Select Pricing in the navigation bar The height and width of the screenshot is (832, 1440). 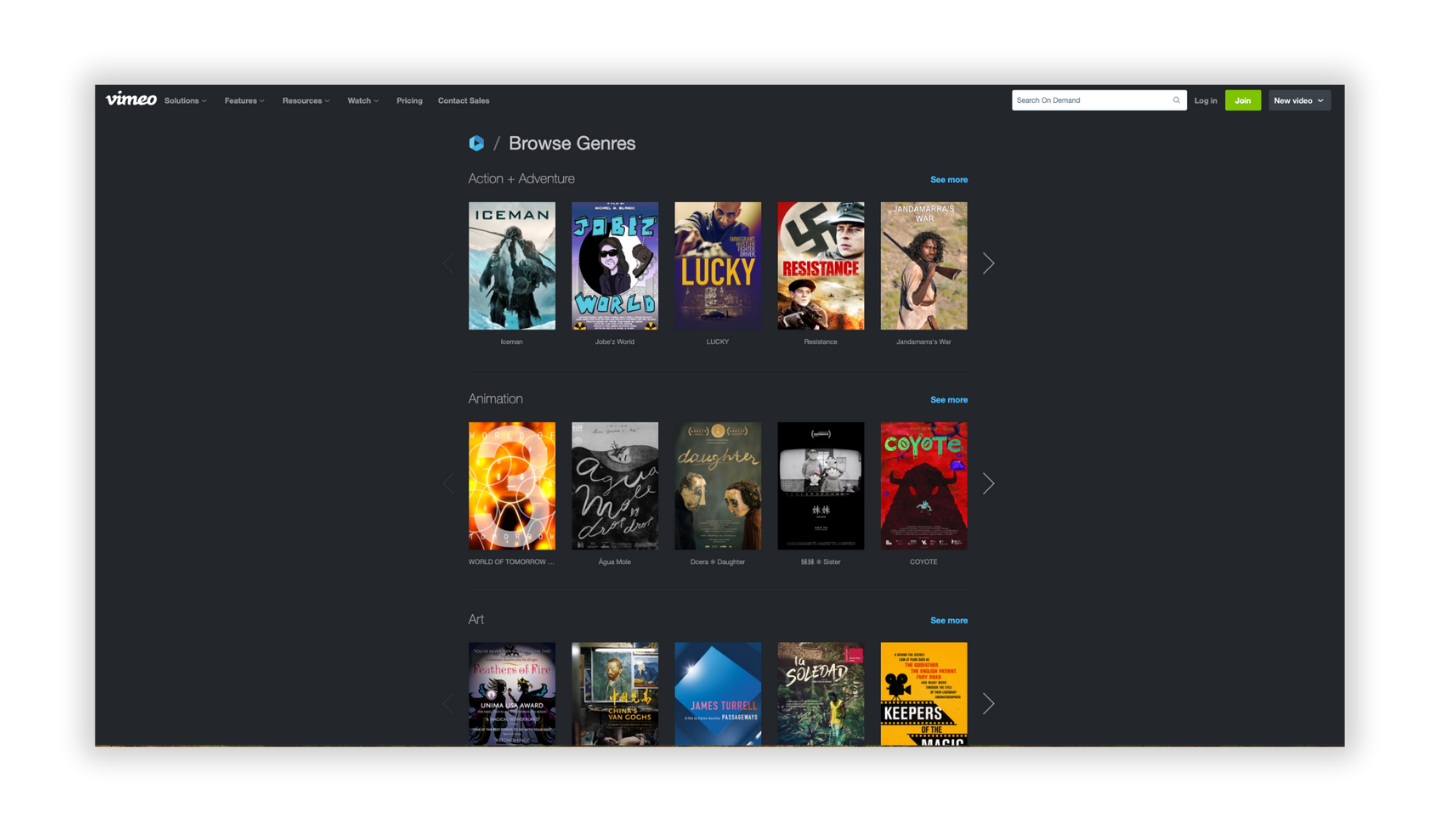coord(409,100)
